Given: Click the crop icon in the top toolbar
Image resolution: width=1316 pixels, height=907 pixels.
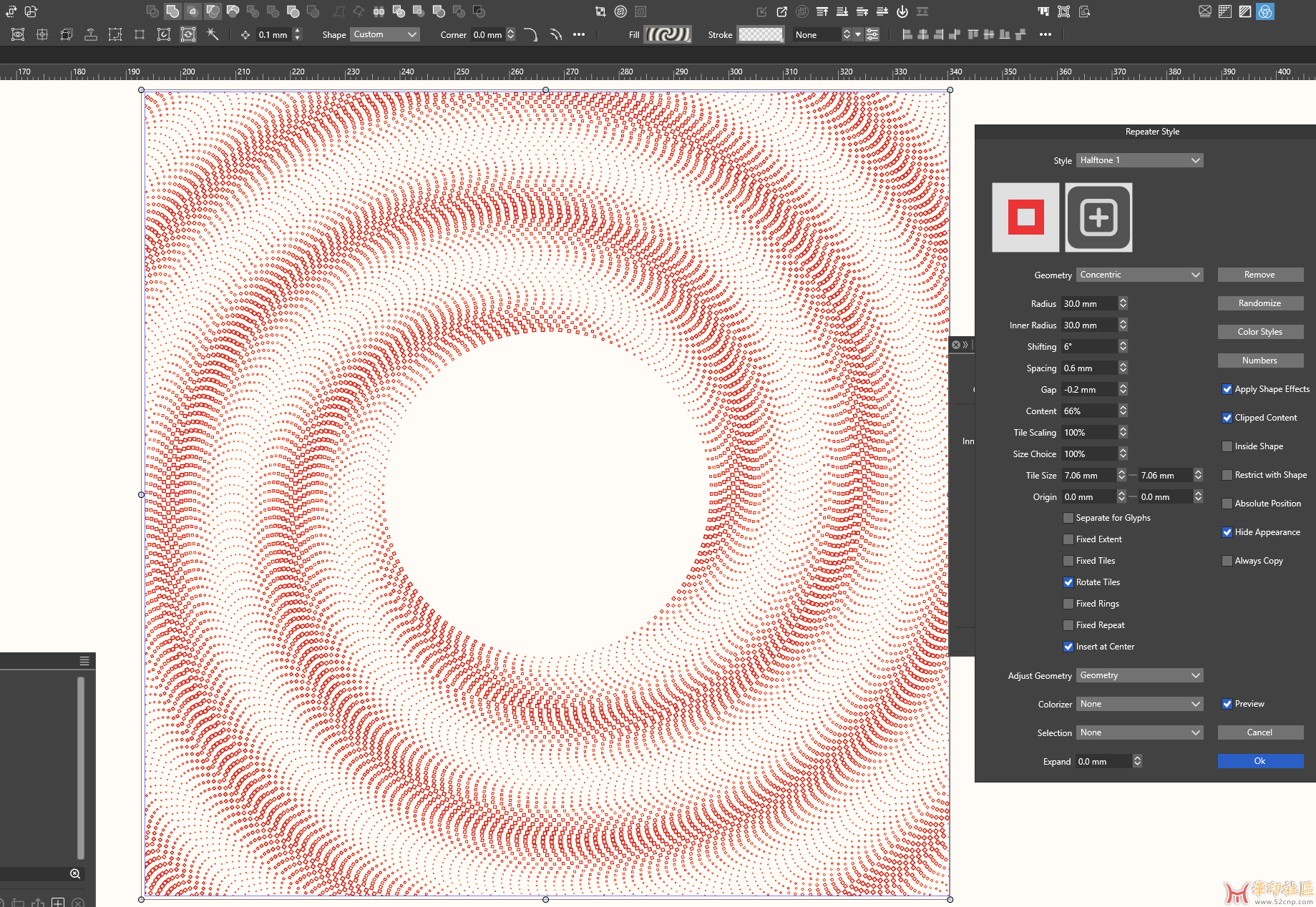Looking at the screenshot, I should click(x=600, y=11).
